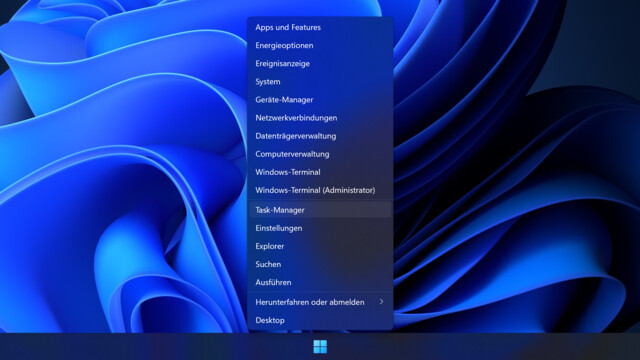Open Einstellungen
This screenshot has height=360, width=640.
click(x=320, y=228)
